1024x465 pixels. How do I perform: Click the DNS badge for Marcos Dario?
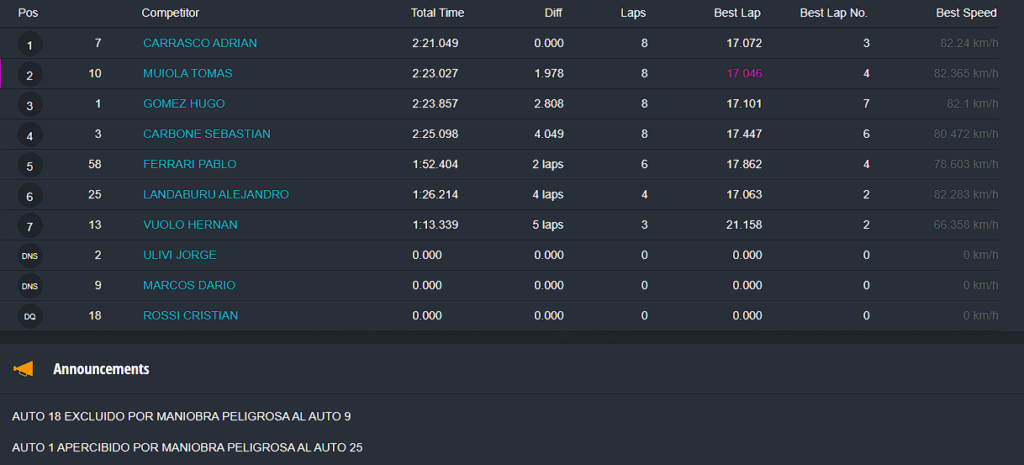tap(30, 286)
